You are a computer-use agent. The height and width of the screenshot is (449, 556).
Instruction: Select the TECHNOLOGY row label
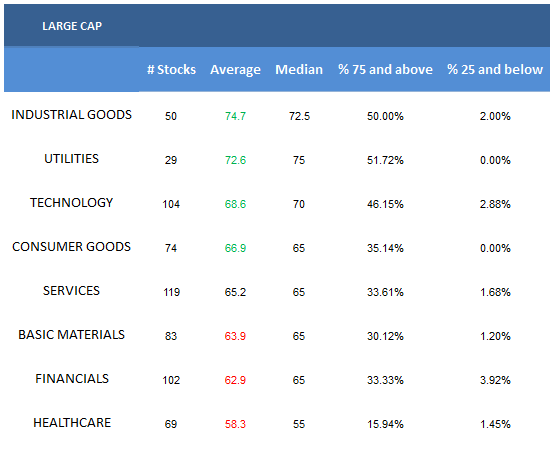pyautogui.click(x=71, y=203)
